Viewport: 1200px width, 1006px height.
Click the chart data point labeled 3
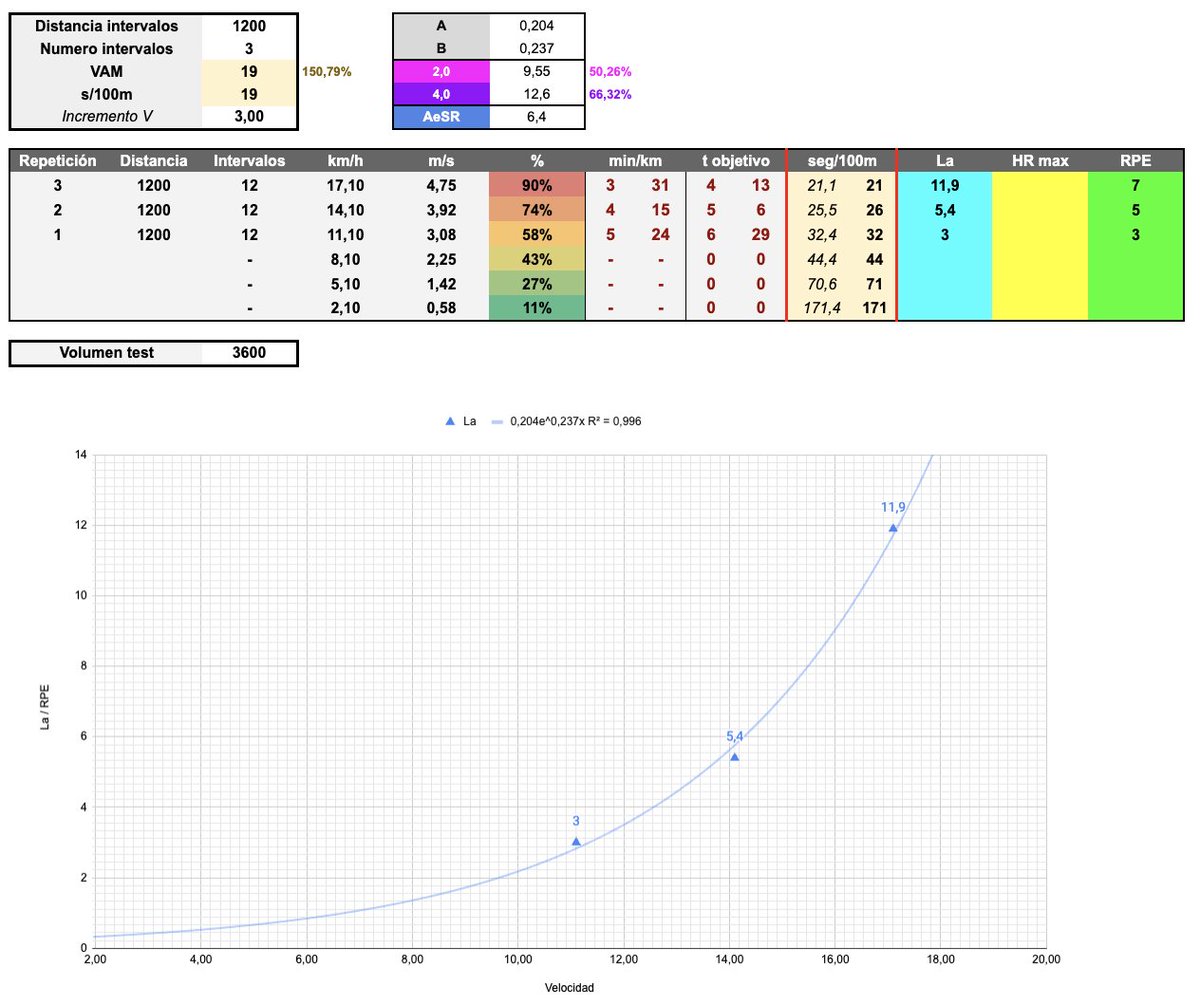pos(576,842)
